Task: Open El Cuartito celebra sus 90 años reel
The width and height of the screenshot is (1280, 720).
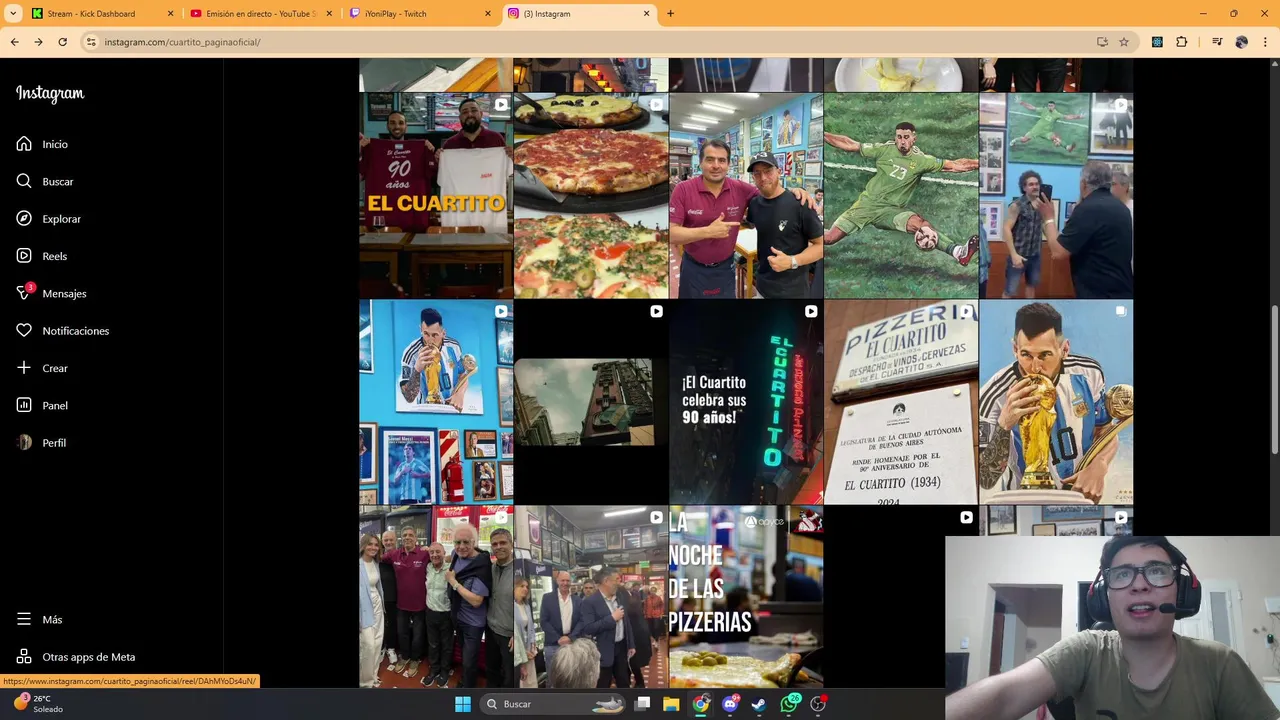Action: coord(746,402)
